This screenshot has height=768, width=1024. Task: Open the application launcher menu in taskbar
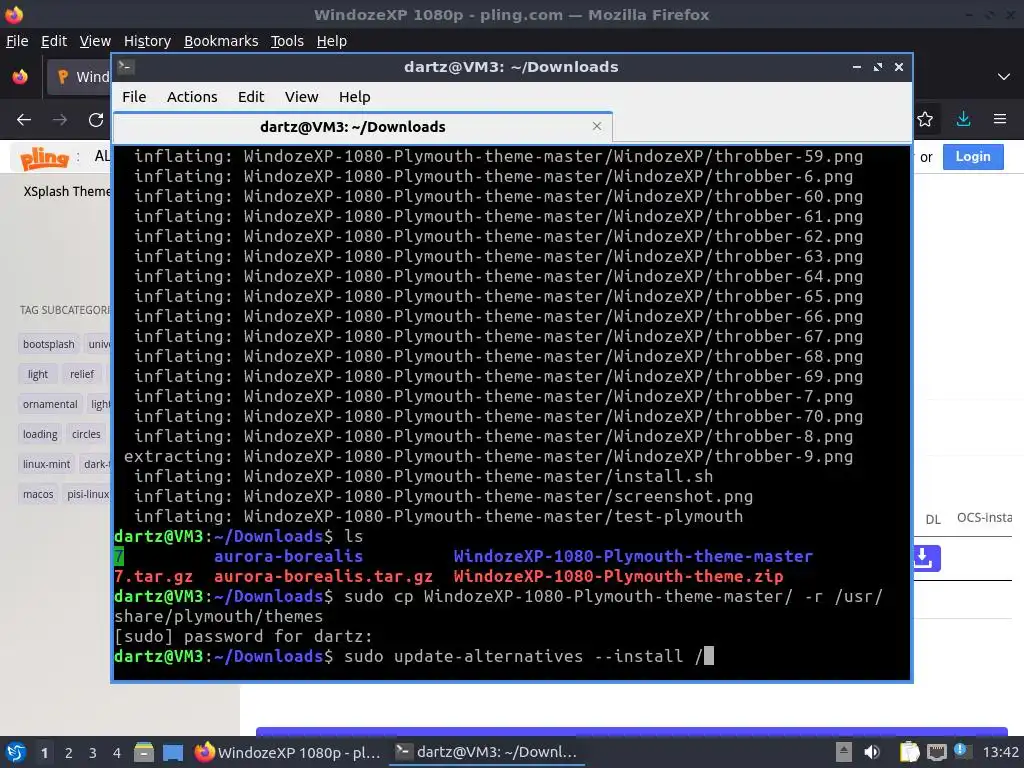click(15, 752)
